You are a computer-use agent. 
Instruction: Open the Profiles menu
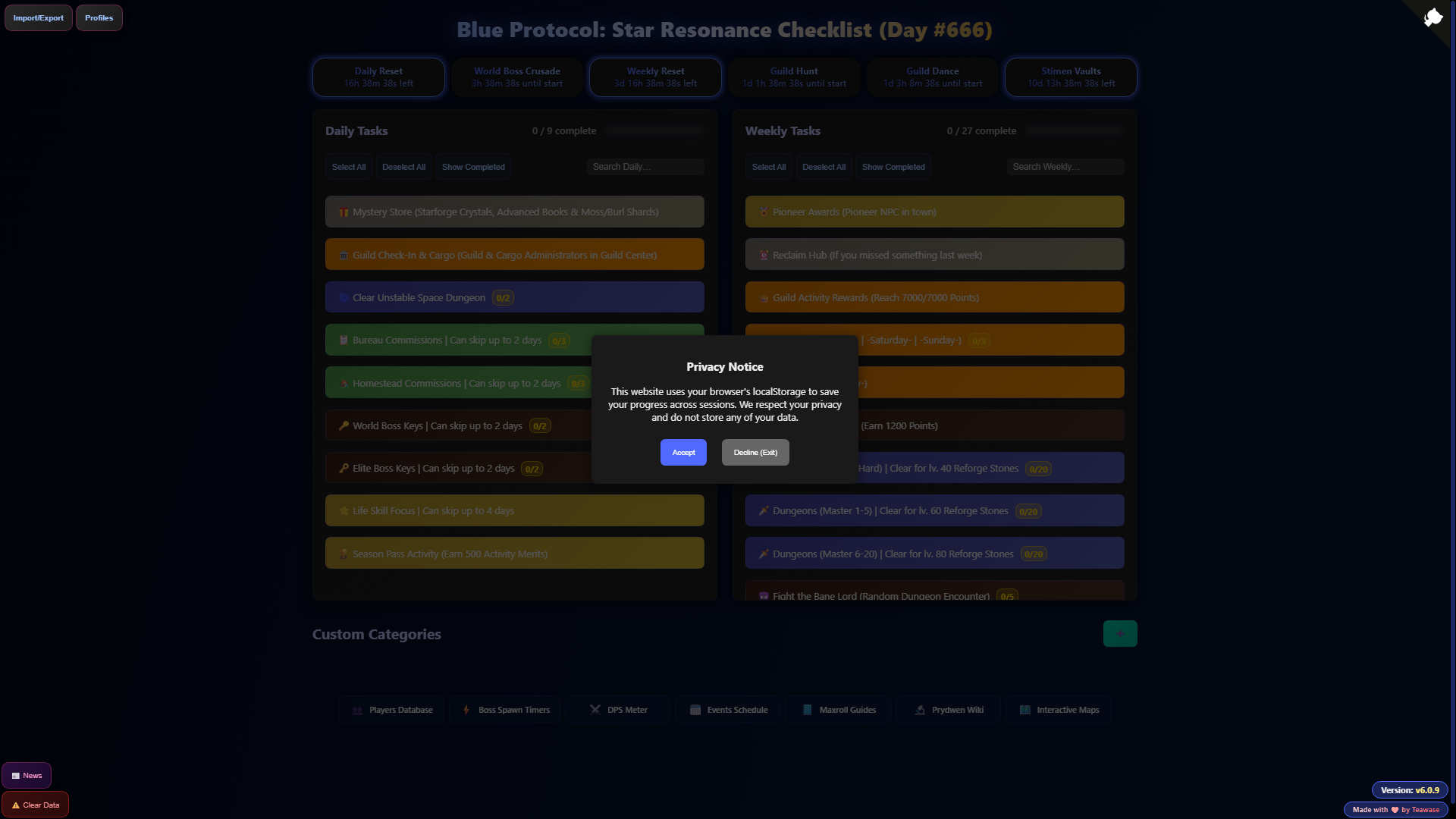99,18
